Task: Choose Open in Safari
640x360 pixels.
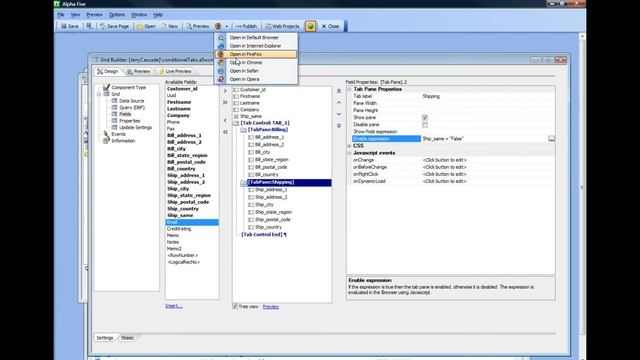Action: [x=244, y=71]
